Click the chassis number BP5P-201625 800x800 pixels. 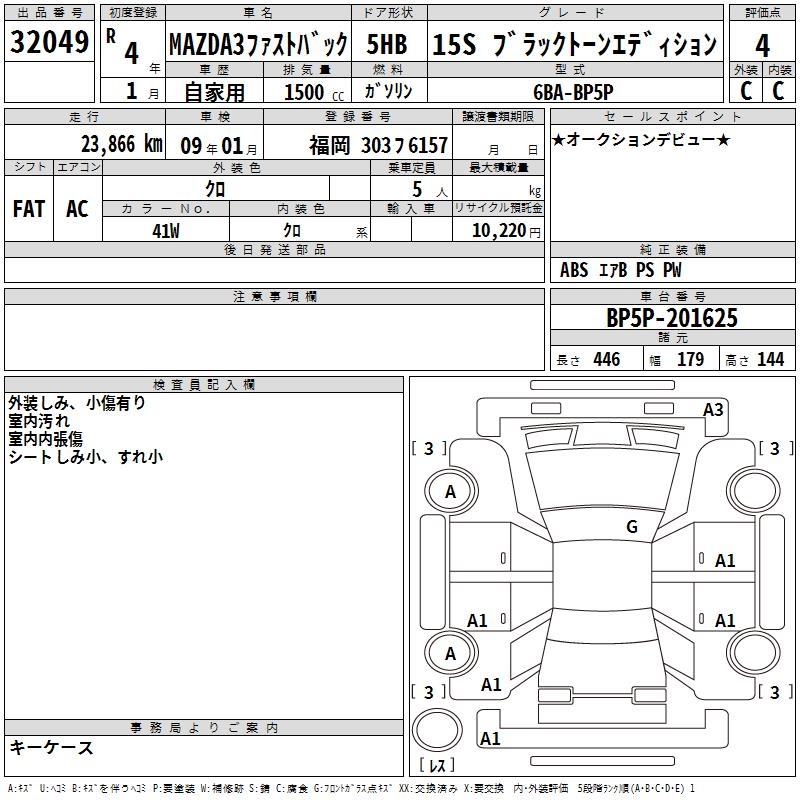coord(672,318)
